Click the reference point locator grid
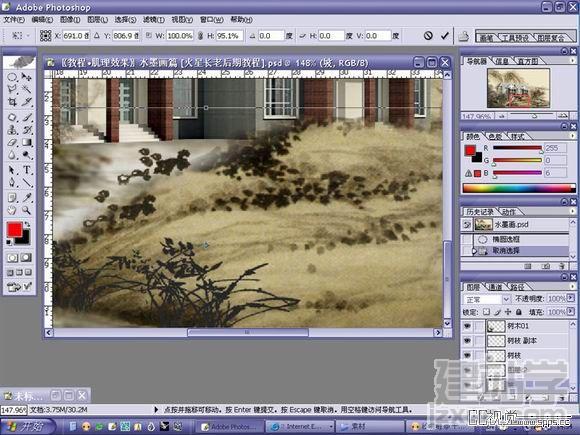The height and width of the screenshot is (435, 580). tap(45, 36)
